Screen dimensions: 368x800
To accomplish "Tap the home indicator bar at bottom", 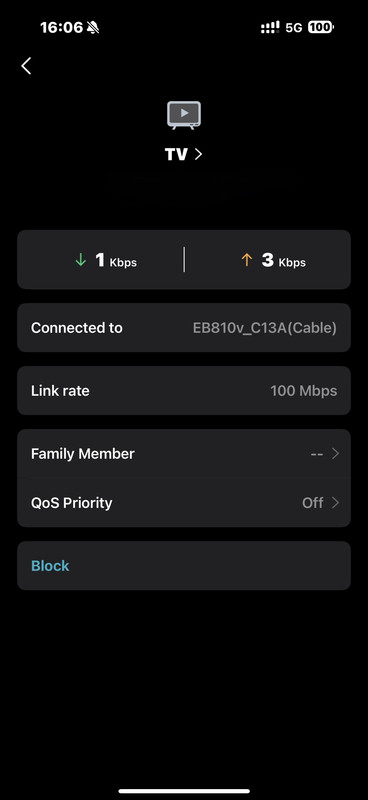I will click(x=184, y=791).
